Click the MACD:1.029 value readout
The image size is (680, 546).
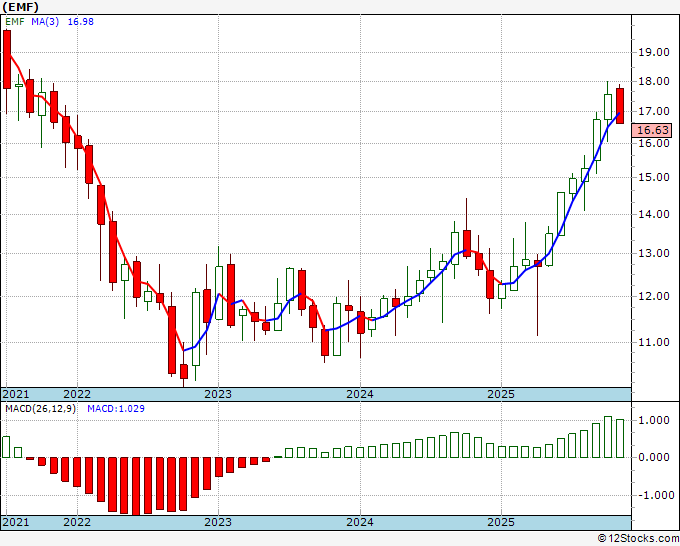coord(116,409)
